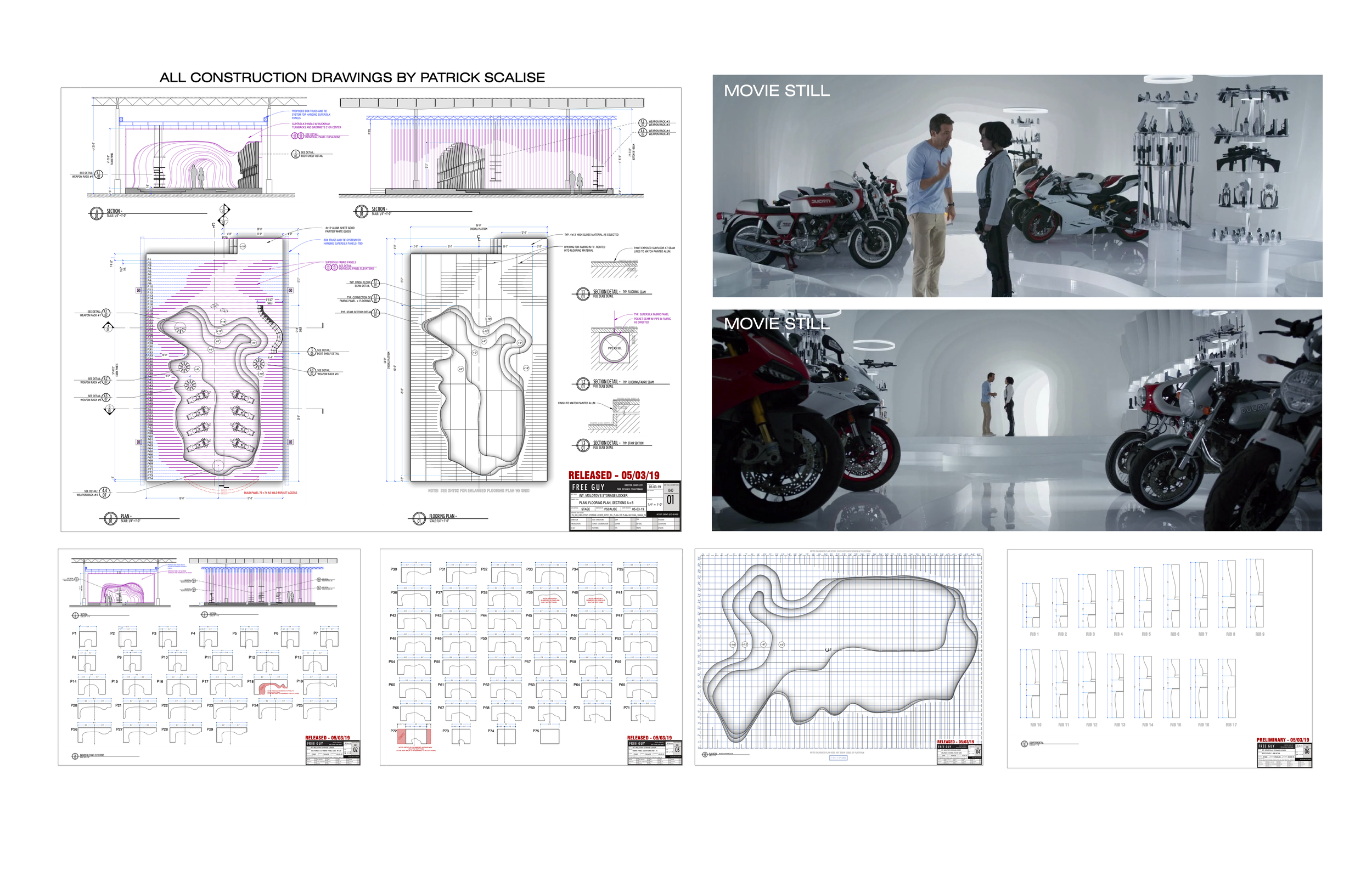Click panel label 'P7' on sheet 02
Image resolution: width=1372 pixels, height=871 pixels.
[x=316, y=634]
